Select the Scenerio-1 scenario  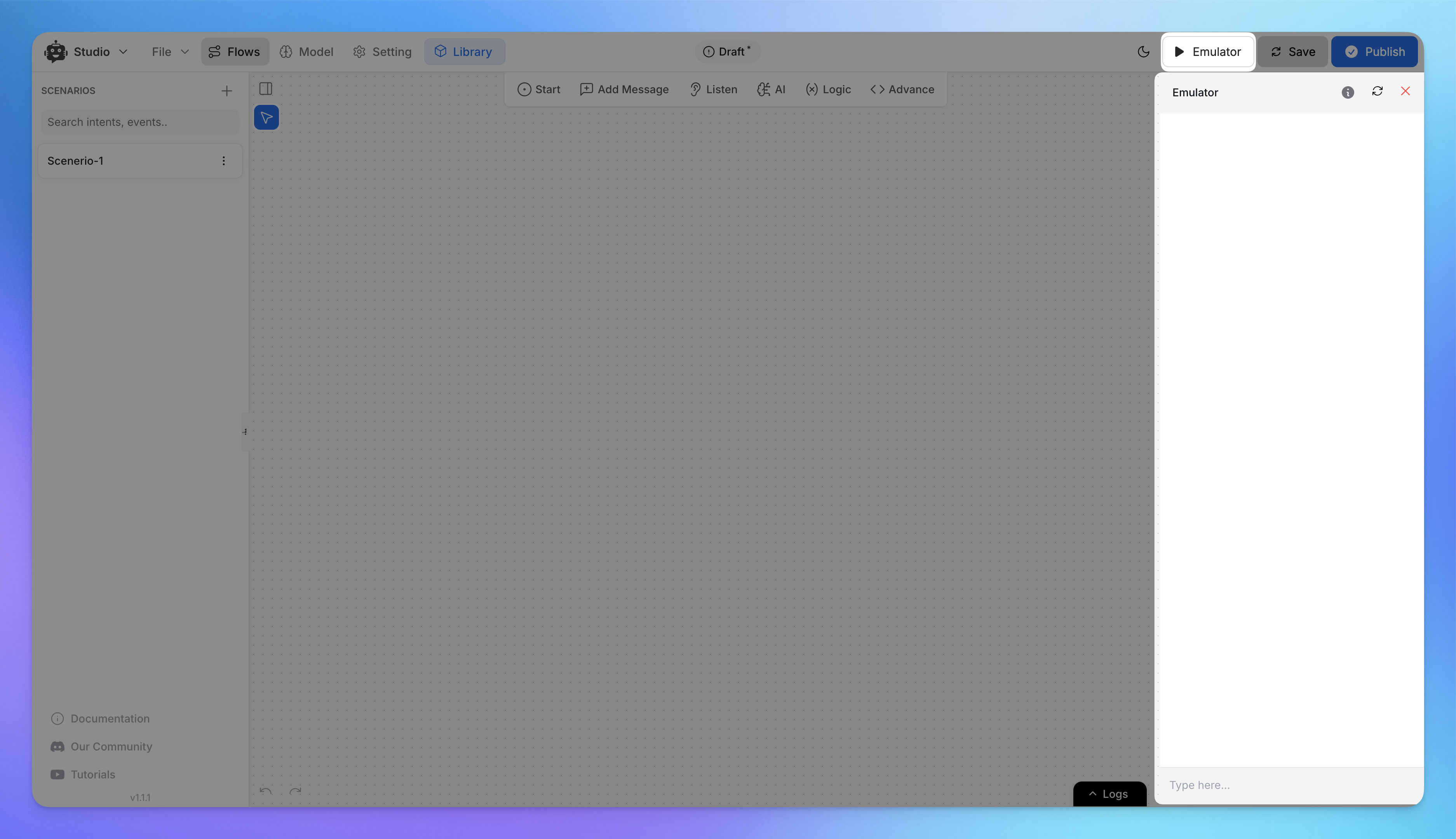coord(140,161)
